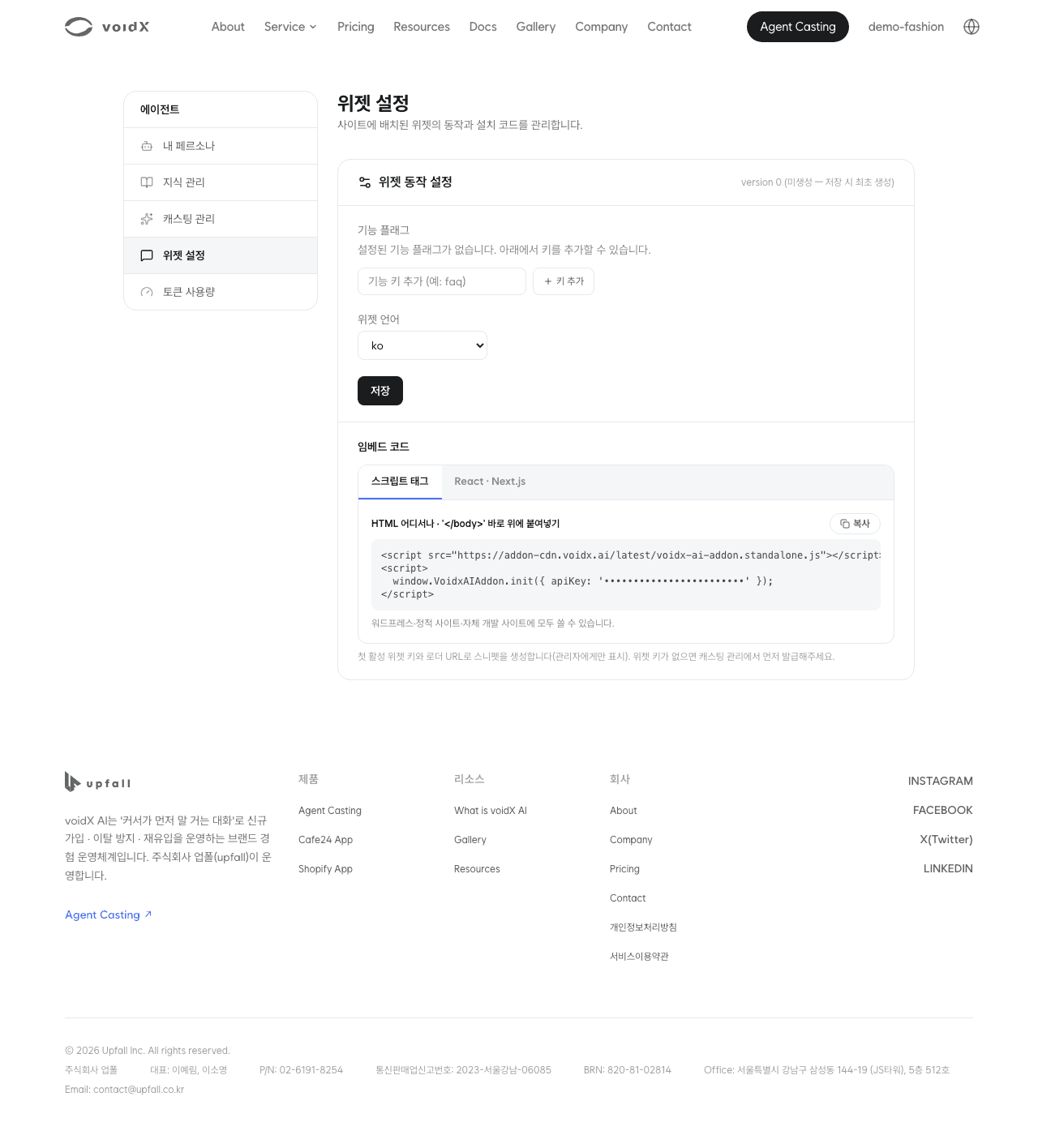Open Contact link in footer
The width and height of the screenshot is (1038, 1148).
pyautogui.click(x=628, y=898)
